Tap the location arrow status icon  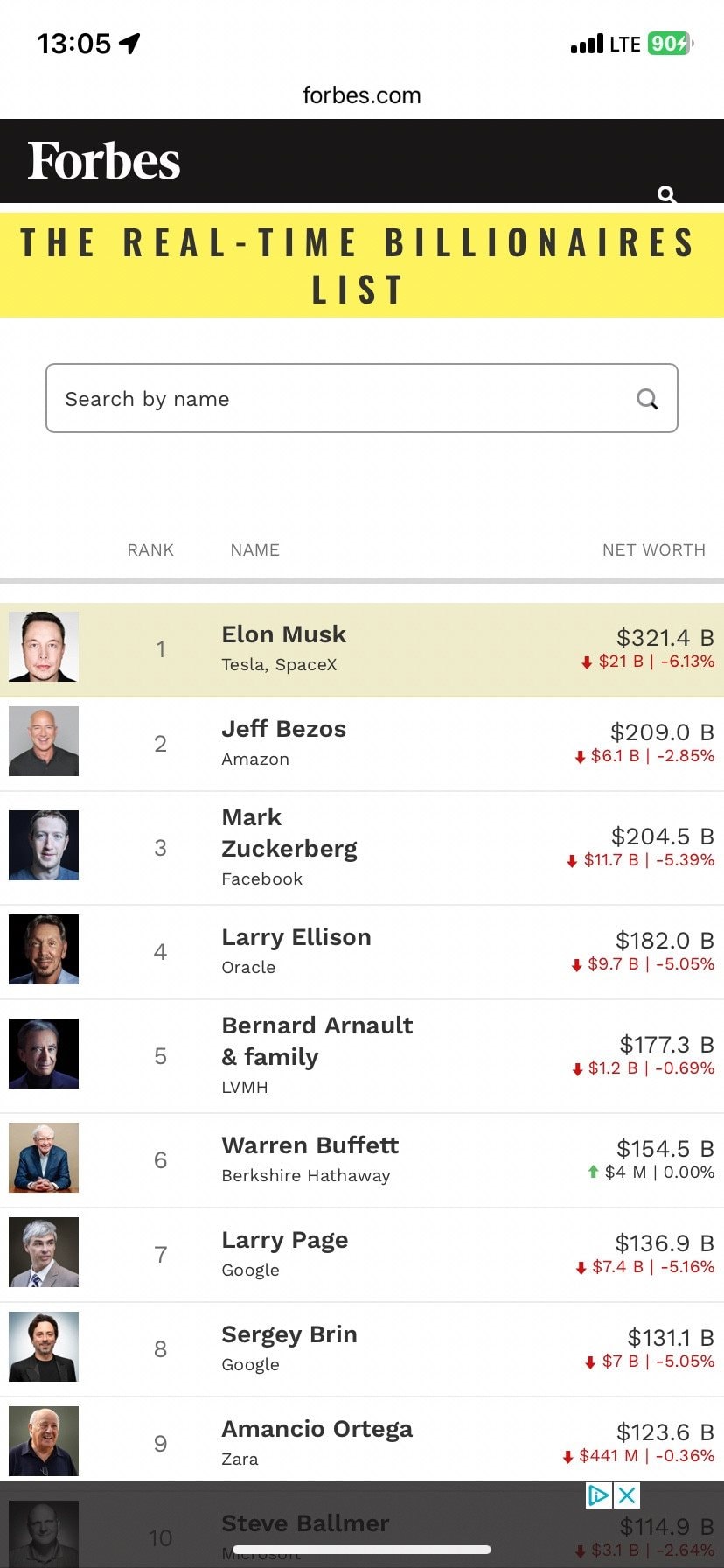(x=130, y=43)
